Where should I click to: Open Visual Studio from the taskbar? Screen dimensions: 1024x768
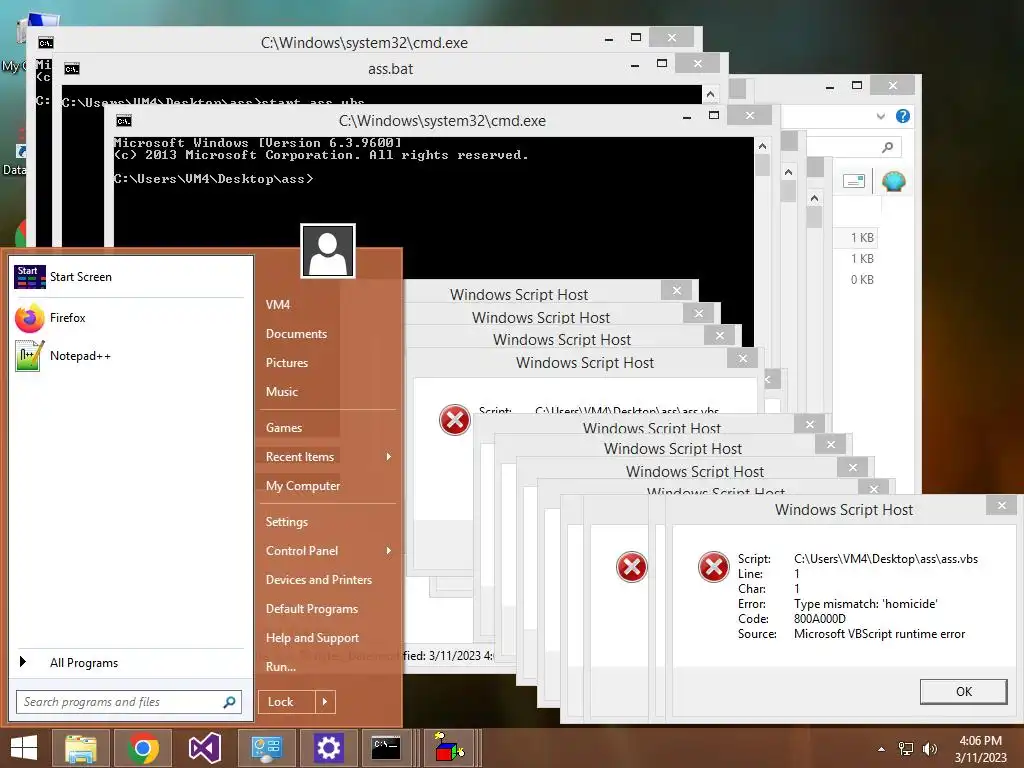[204, 748]
